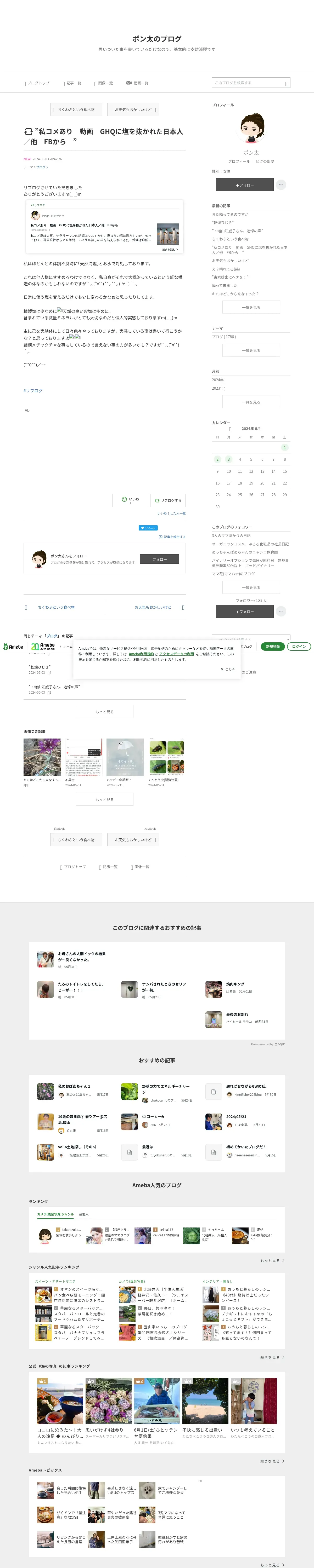This screenshot has height=1568, width=314.
Task: Open the いいね！した人一覧 link
Action: [x=172, y=514]
